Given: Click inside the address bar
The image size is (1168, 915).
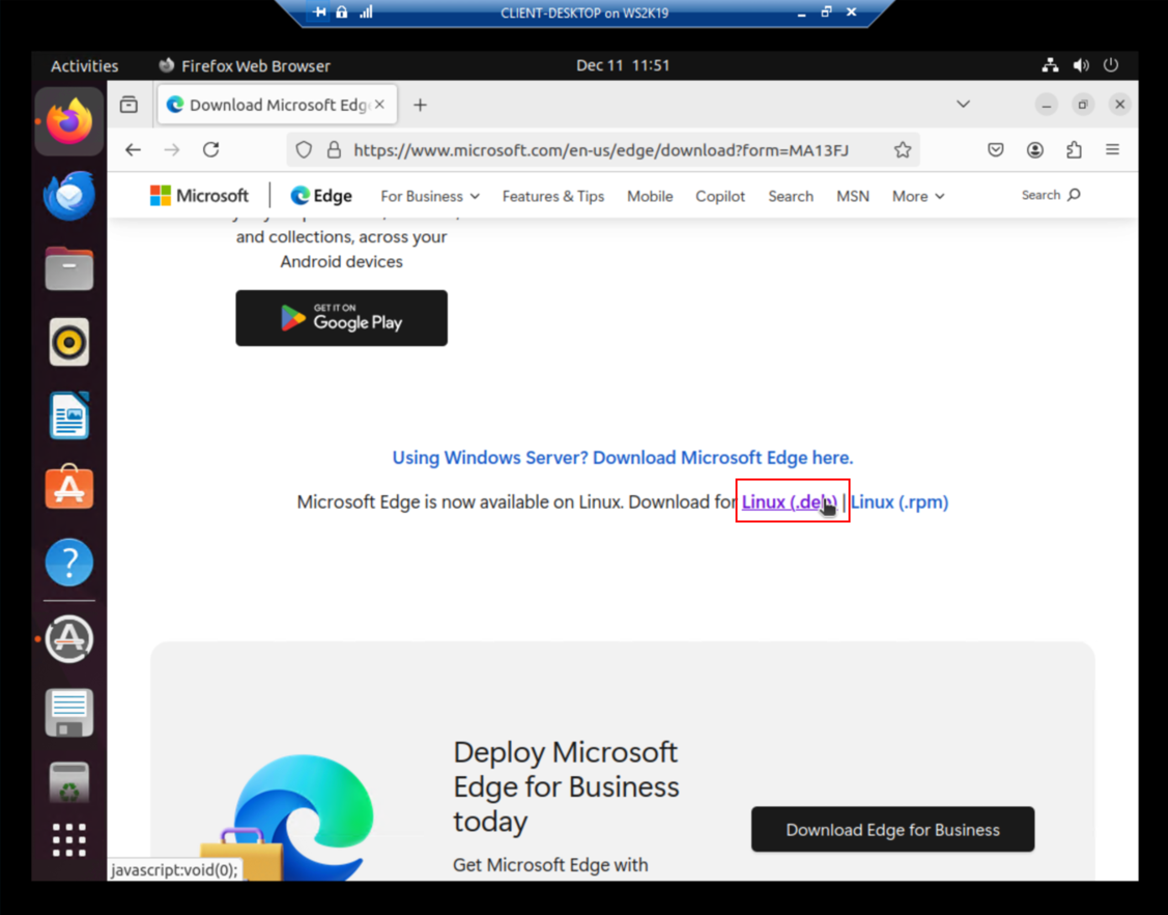Looking at the screenshot, I should tap(600, 149).
